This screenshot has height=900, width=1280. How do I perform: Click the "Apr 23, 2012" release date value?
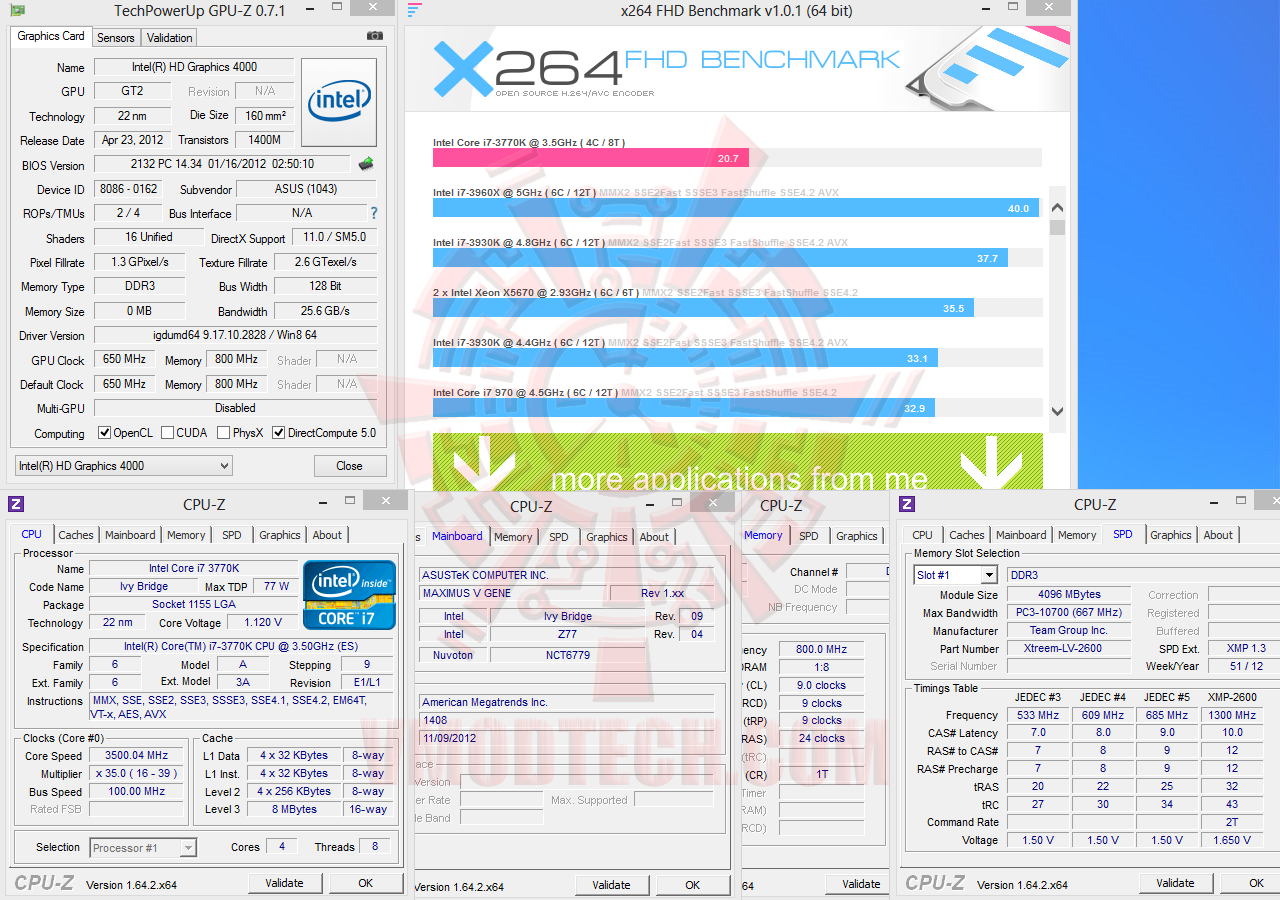pos(132,140)
